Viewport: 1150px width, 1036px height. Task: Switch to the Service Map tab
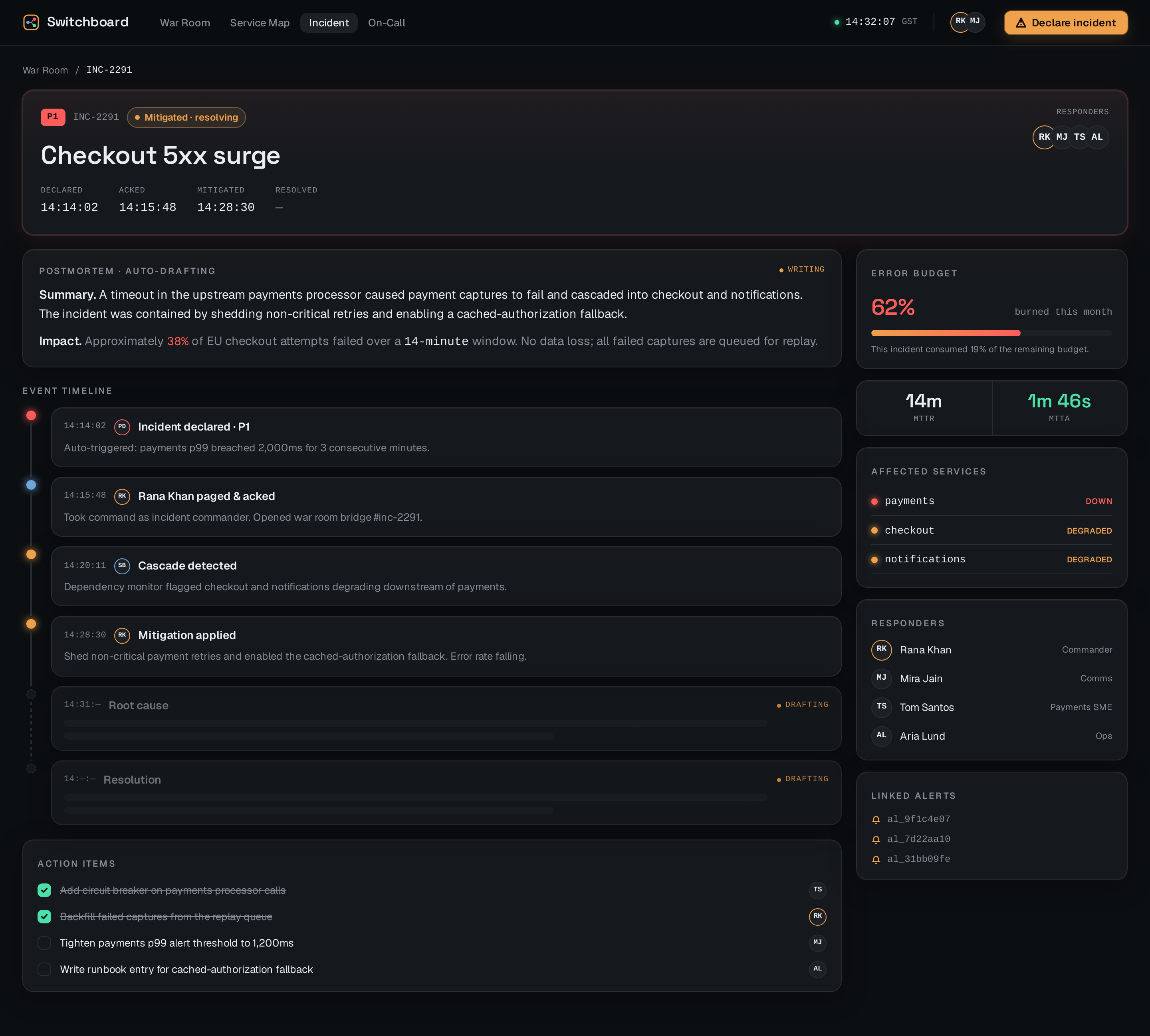pyautogui.click(x=260, y=23)
